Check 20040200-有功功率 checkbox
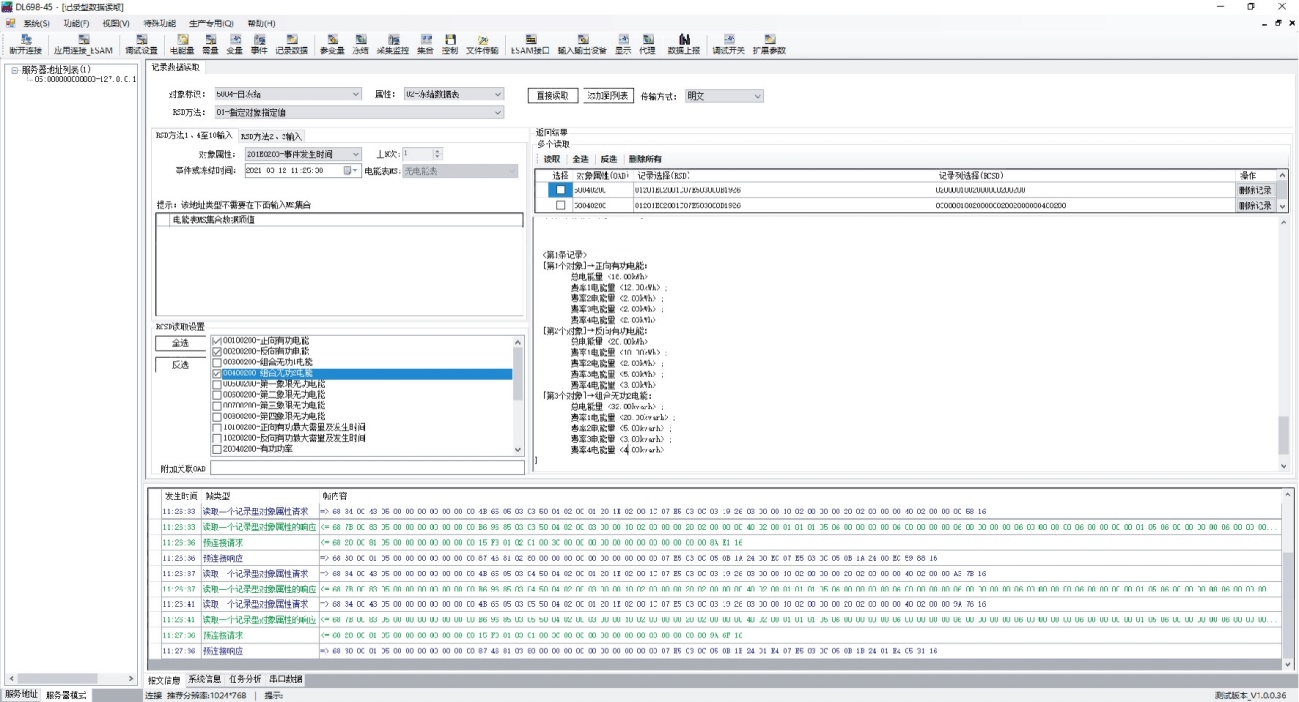1299x702 pixels. (217, 448)
